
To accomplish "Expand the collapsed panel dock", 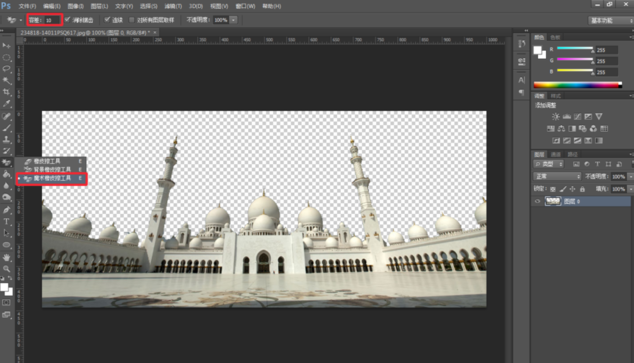I will coord(526,30).
